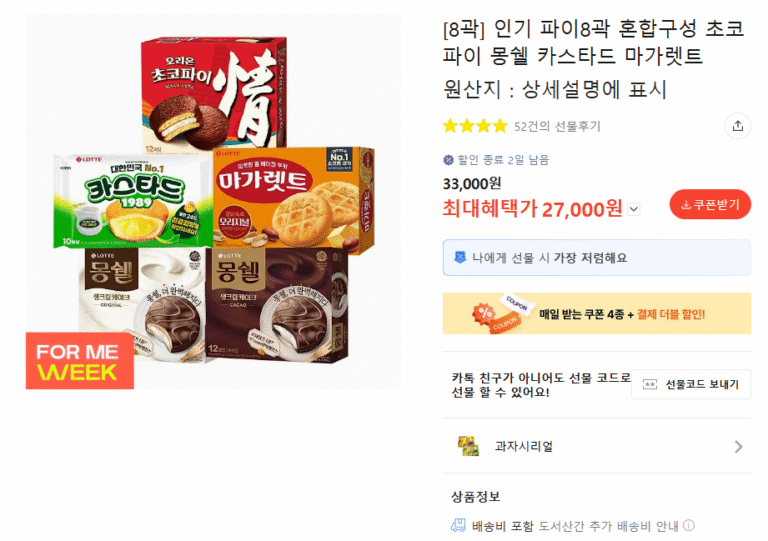Open the 52건의 선물후기 reviews link
The image size is (768, 541).
557,126
